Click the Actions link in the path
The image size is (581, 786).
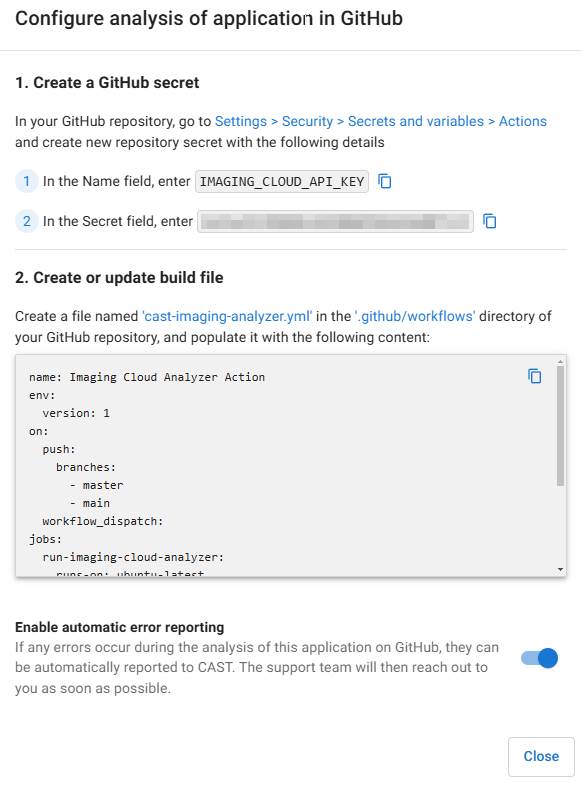(x=522, y=121)
